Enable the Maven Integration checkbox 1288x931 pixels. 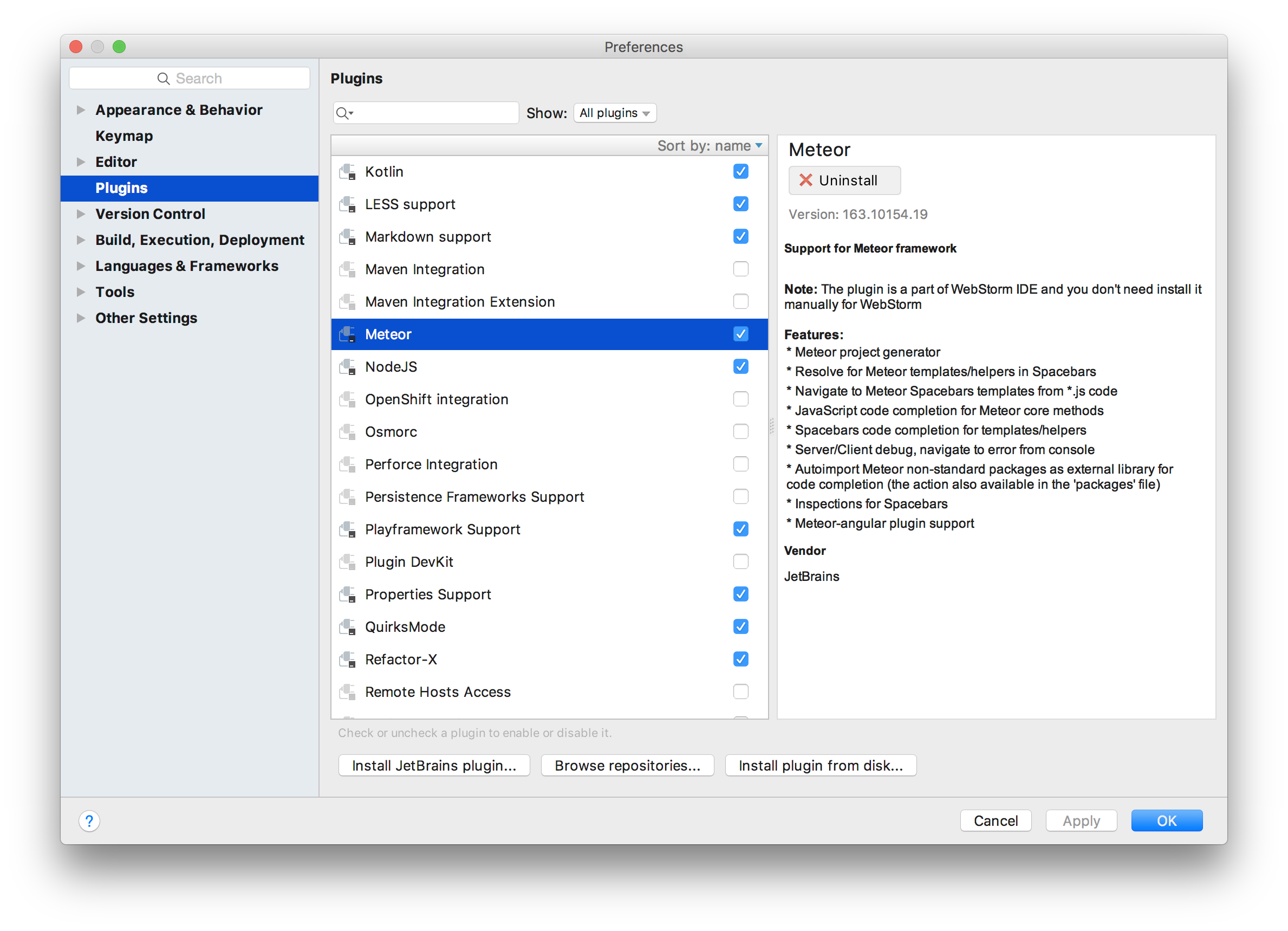(x=740, y=269)
